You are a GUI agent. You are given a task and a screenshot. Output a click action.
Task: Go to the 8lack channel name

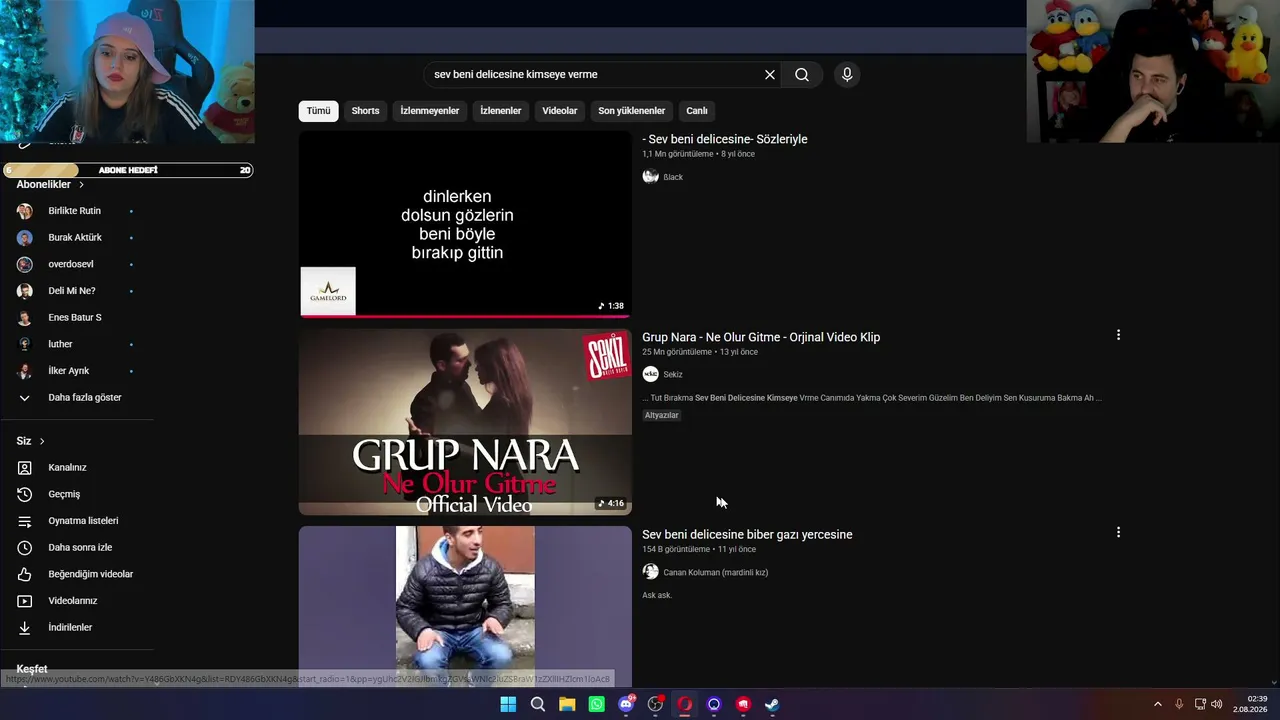(x=673, y=177)
